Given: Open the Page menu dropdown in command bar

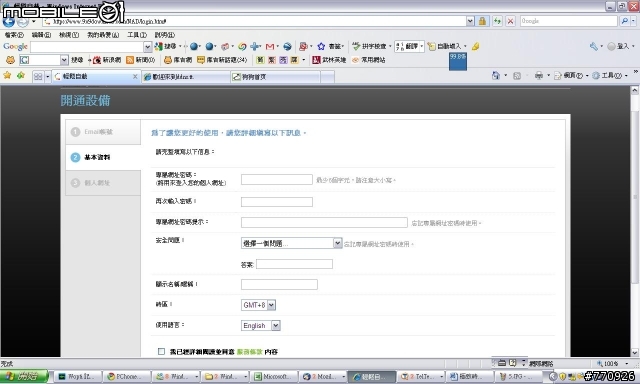Looking at the screenshot, I should coord(571,75).
